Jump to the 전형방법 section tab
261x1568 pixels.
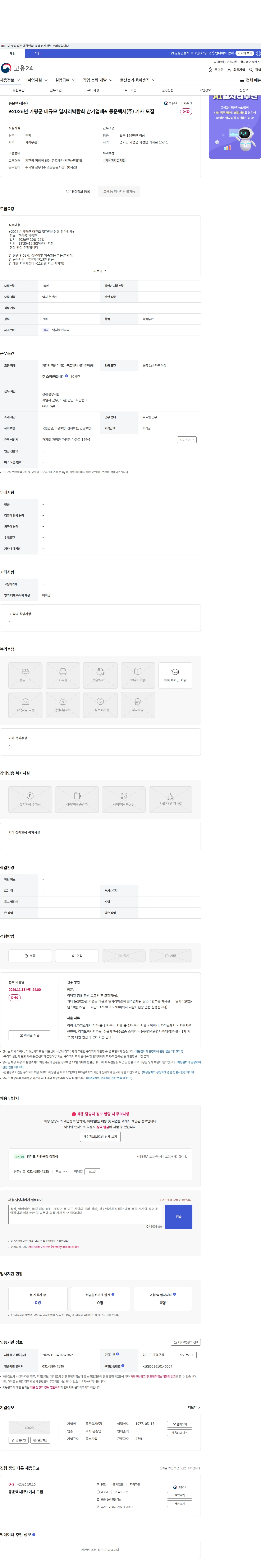point(168,90)
